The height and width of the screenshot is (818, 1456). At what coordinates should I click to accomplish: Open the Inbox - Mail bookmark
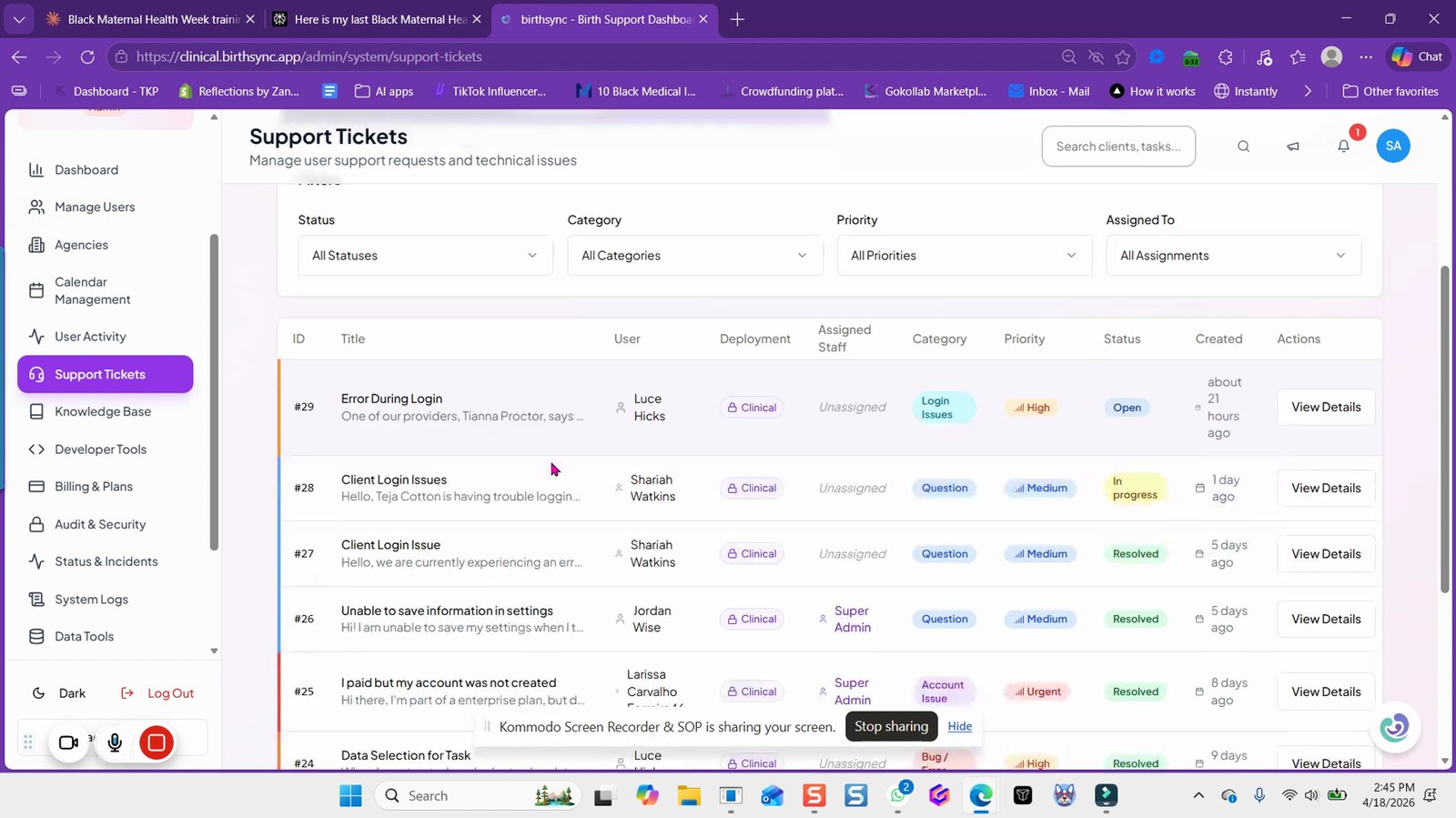pos(1049,91)
